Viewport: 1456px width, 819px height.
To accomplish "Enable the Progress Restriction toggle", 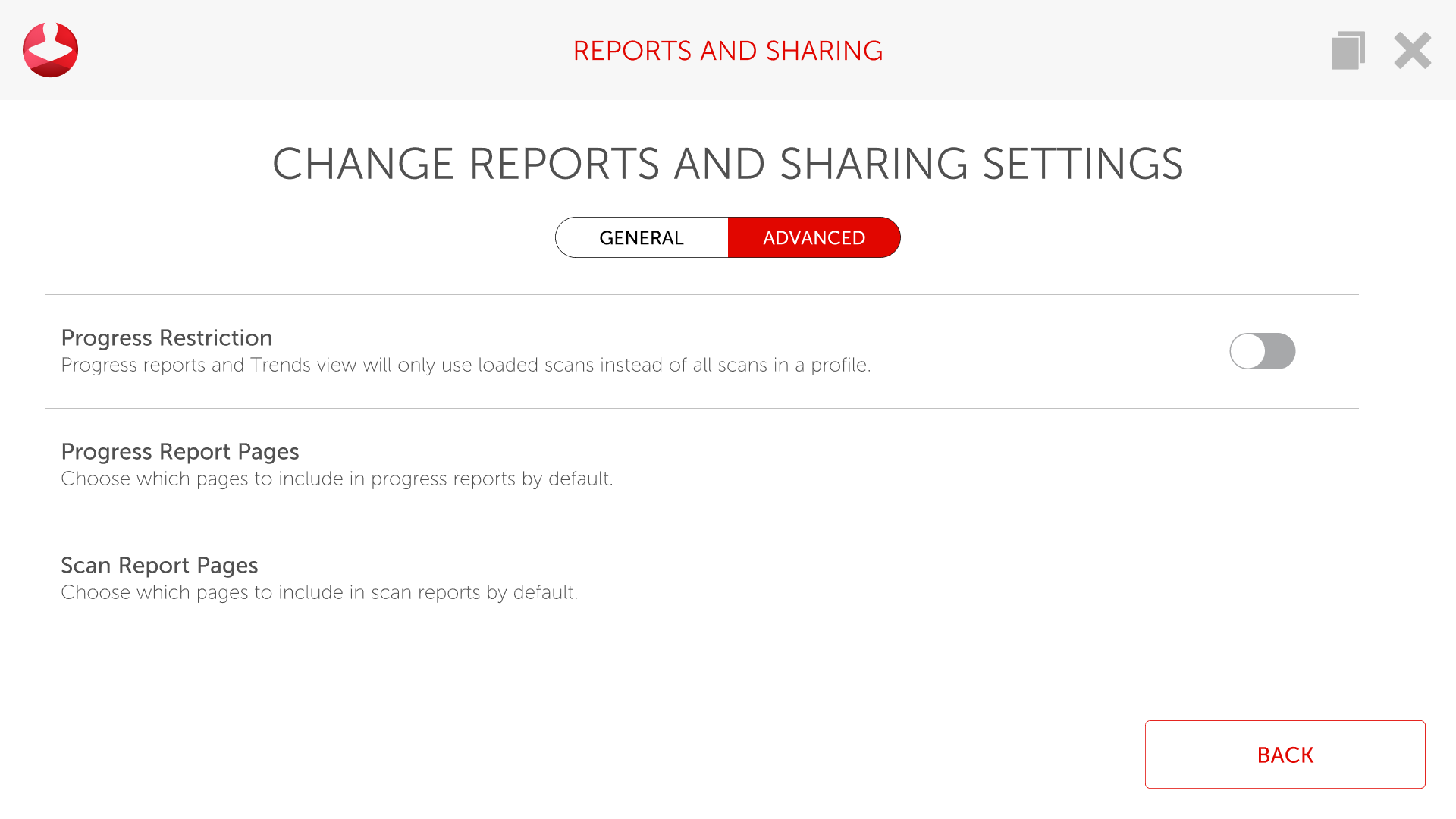I will click(x=1262, y=351).
